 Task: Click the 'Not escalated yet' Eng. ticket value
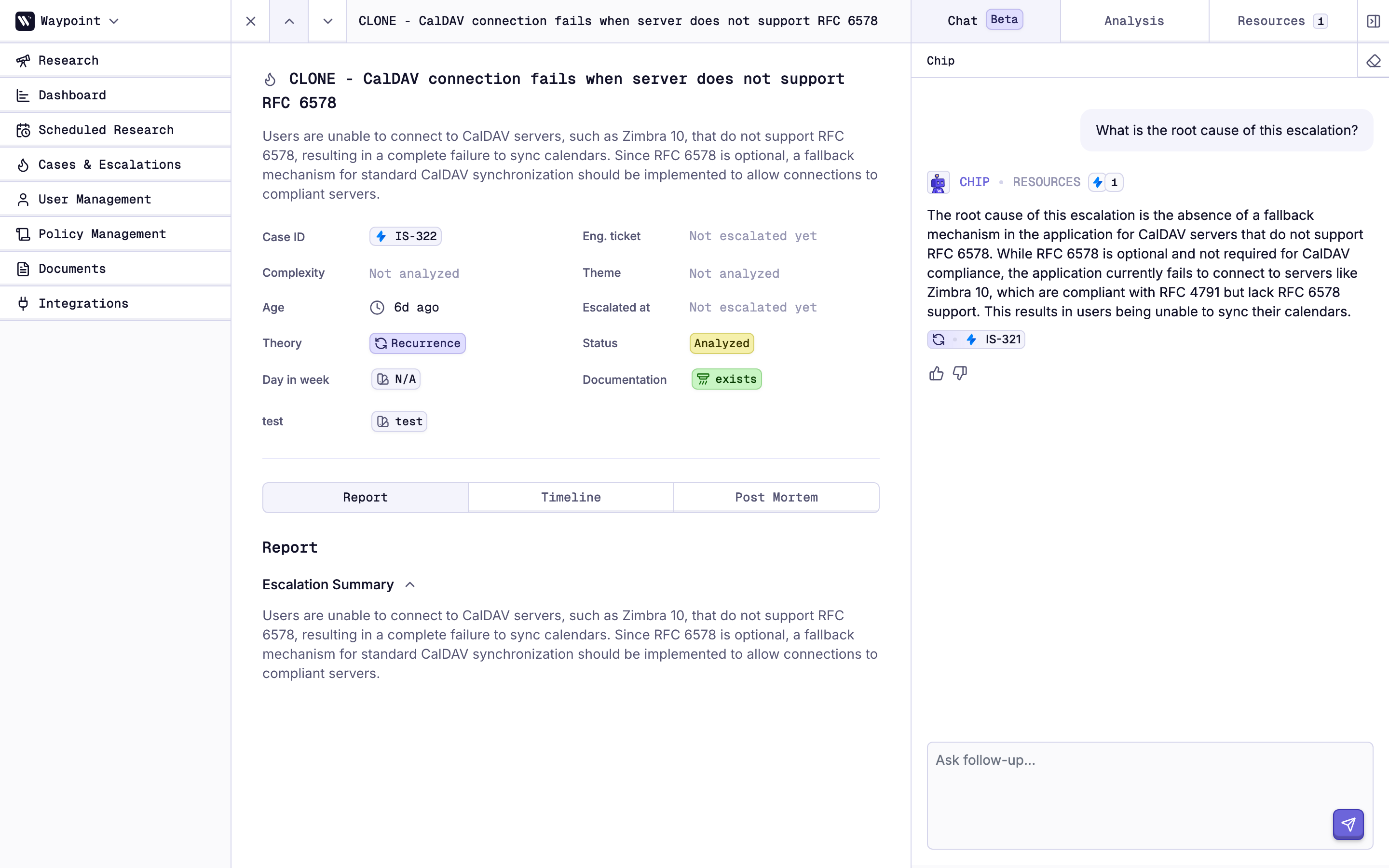point(753,236)
